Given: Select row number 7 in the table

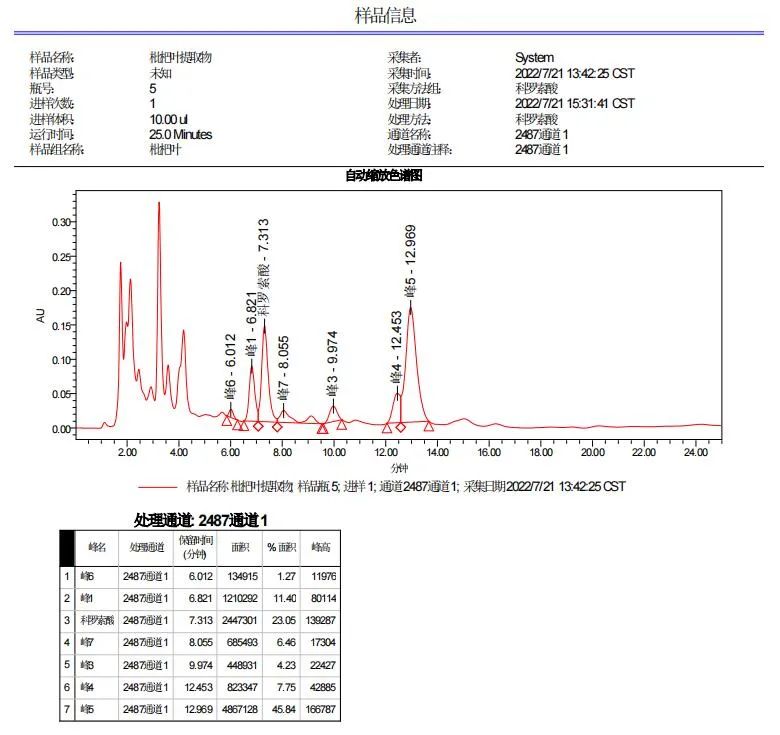Looking at the screenshot, I should tap(67, 710).
